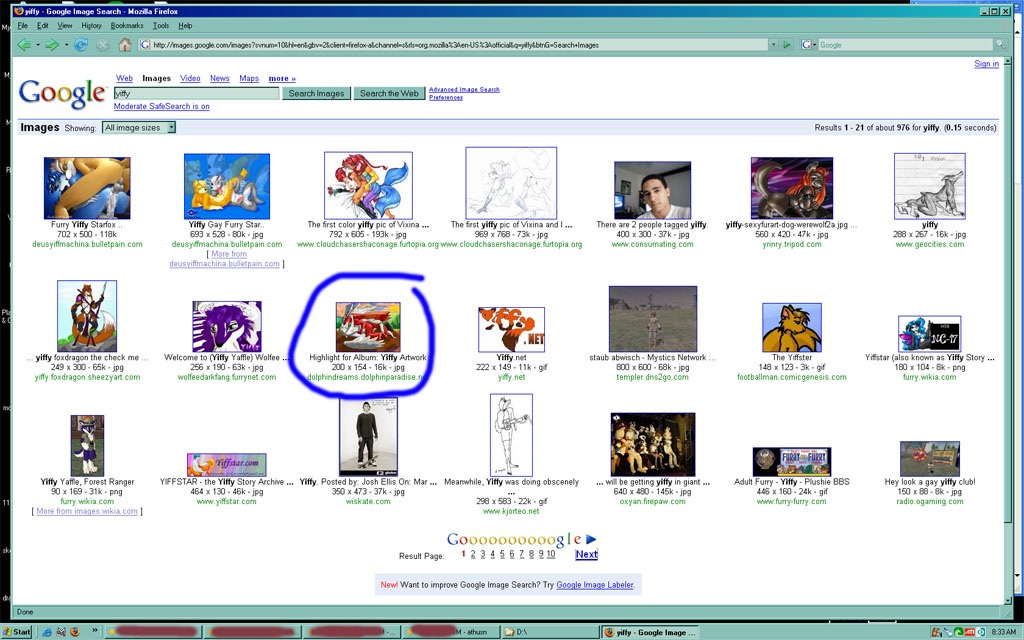Viewport: 1024px width, 640px height.
Task: Open the Tools menu
Action: [x=161, y=25]
